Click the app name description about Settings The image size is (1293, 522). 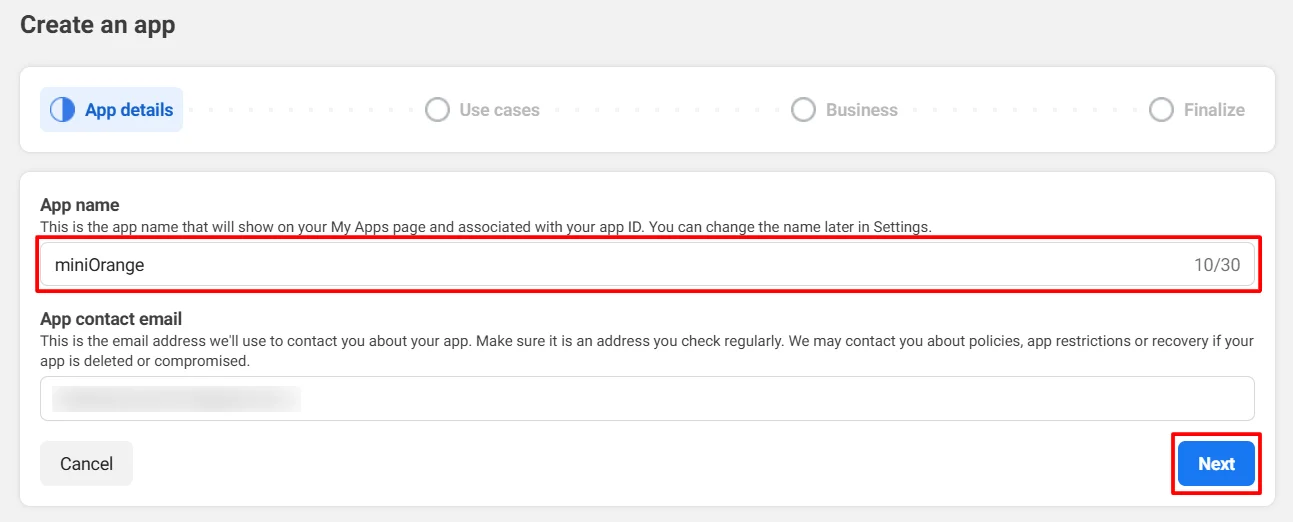pos(485,227)
